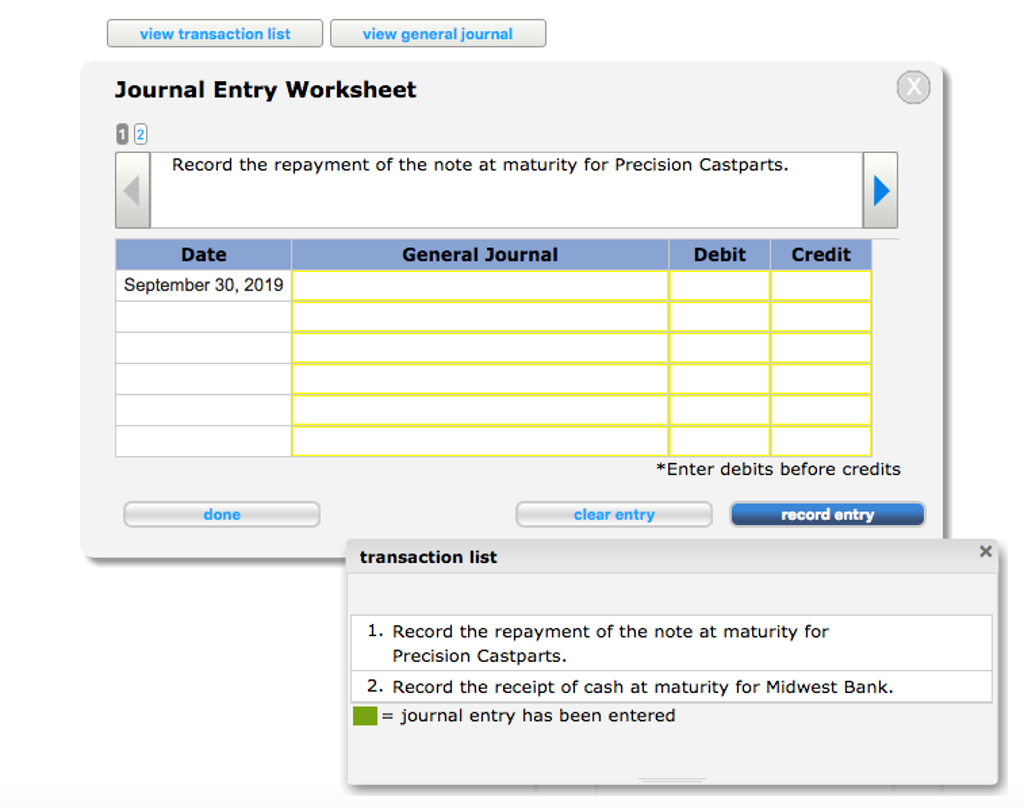Select third row General Journal account field
The image size is (1024, 808).
(x=480, y=348)
